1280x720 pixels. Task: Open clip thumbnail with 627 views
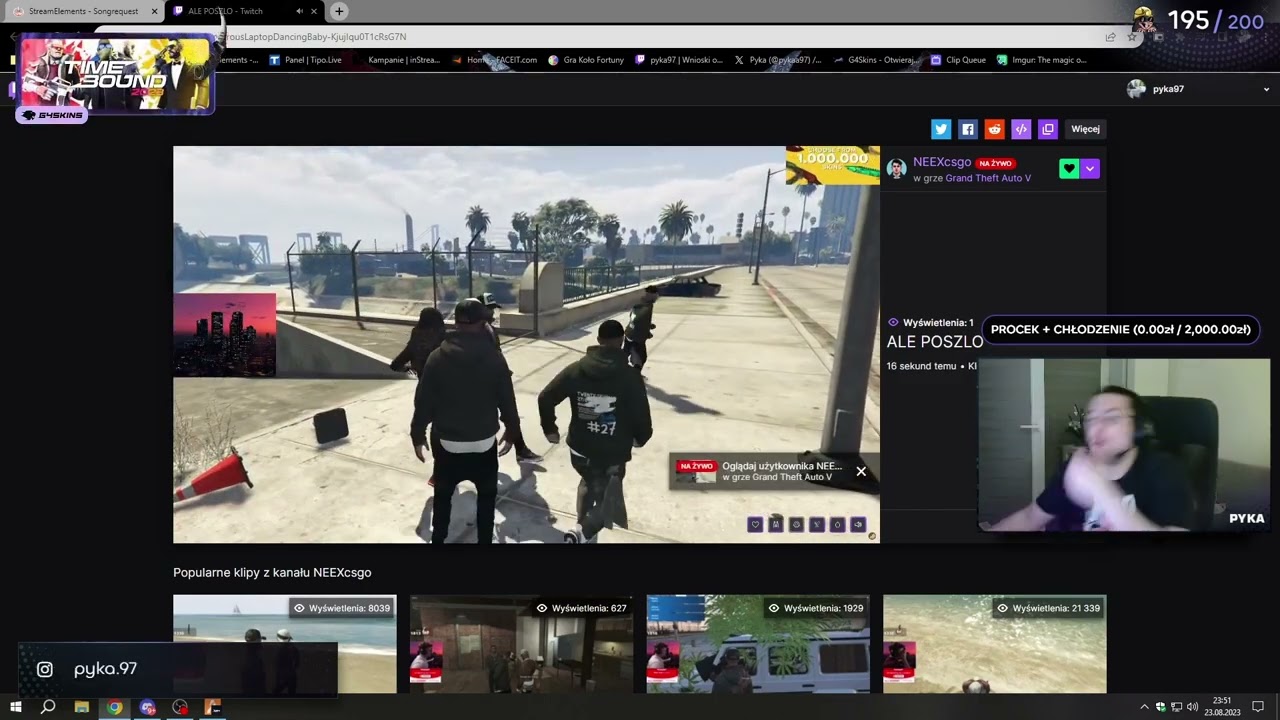point(521,644)
